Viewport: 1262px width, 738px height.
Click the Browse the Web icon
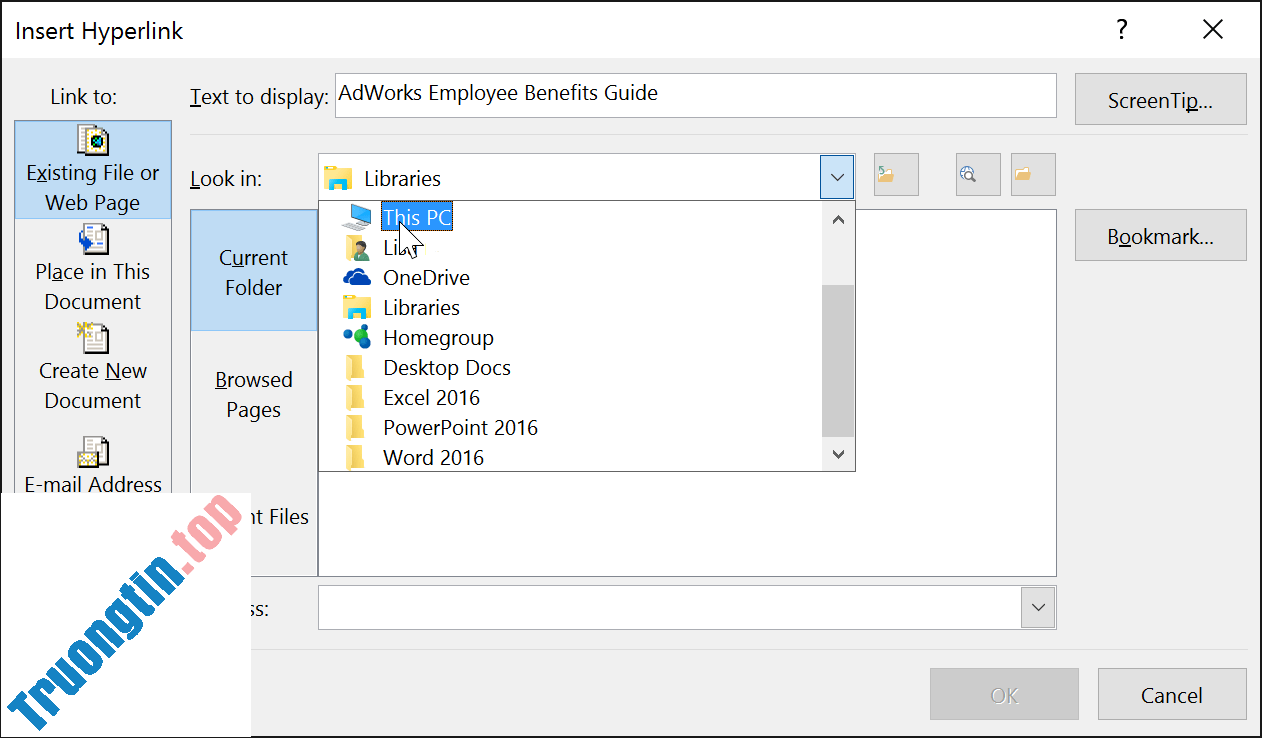click(977, 174)
